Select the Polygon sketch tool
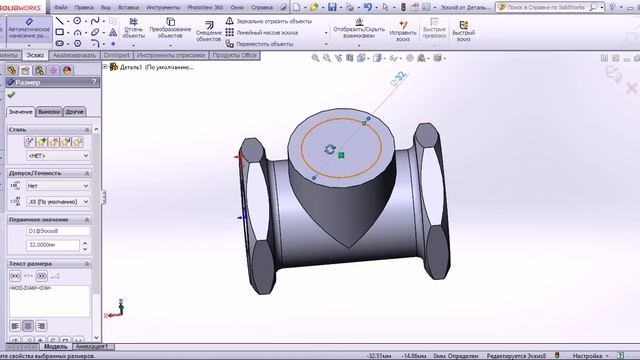This screenshot has height=360, width=640. tap(77, 43)
